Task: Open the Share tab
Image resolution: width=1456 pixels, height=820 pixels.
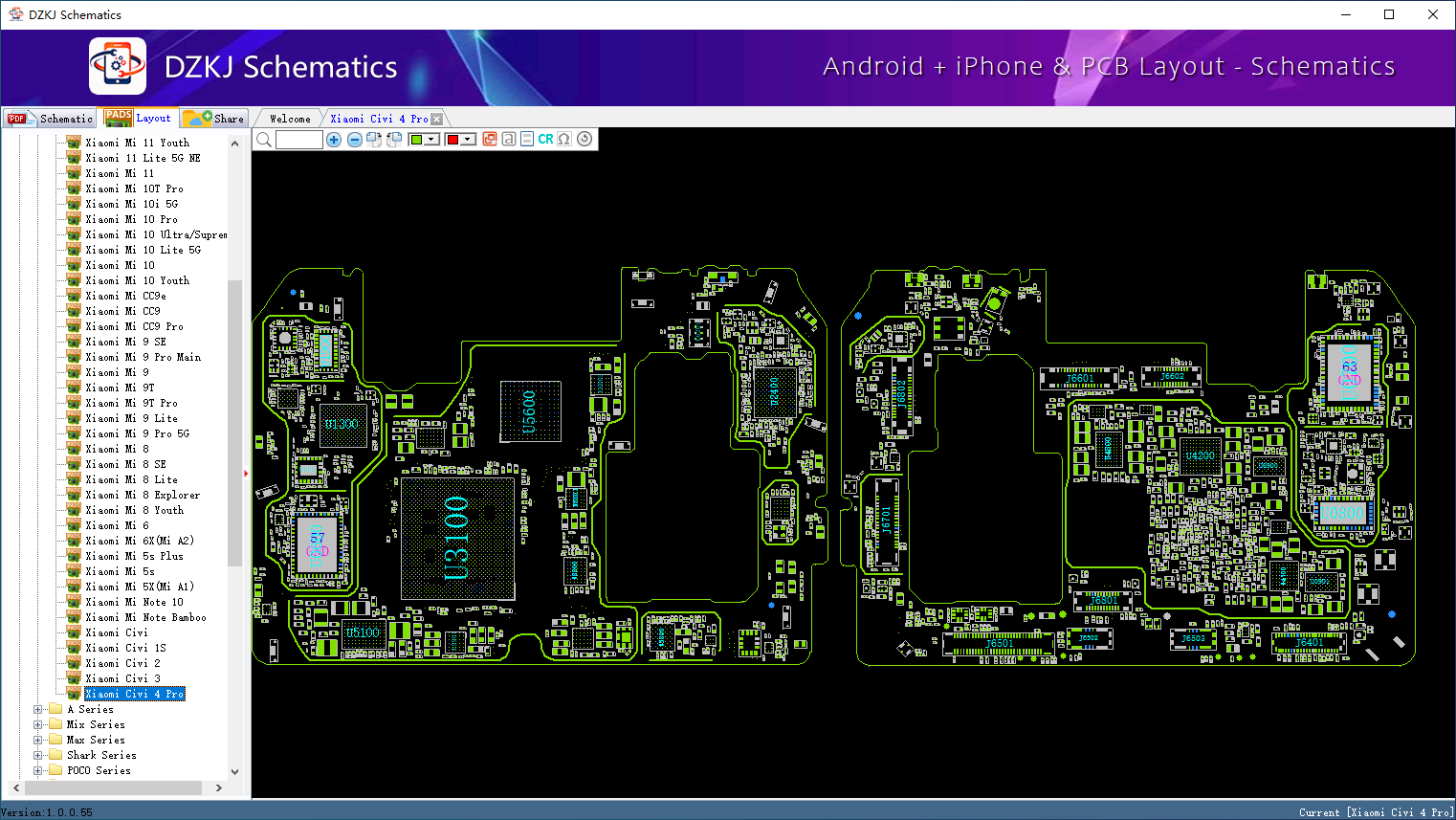Action: pos(215,119)
